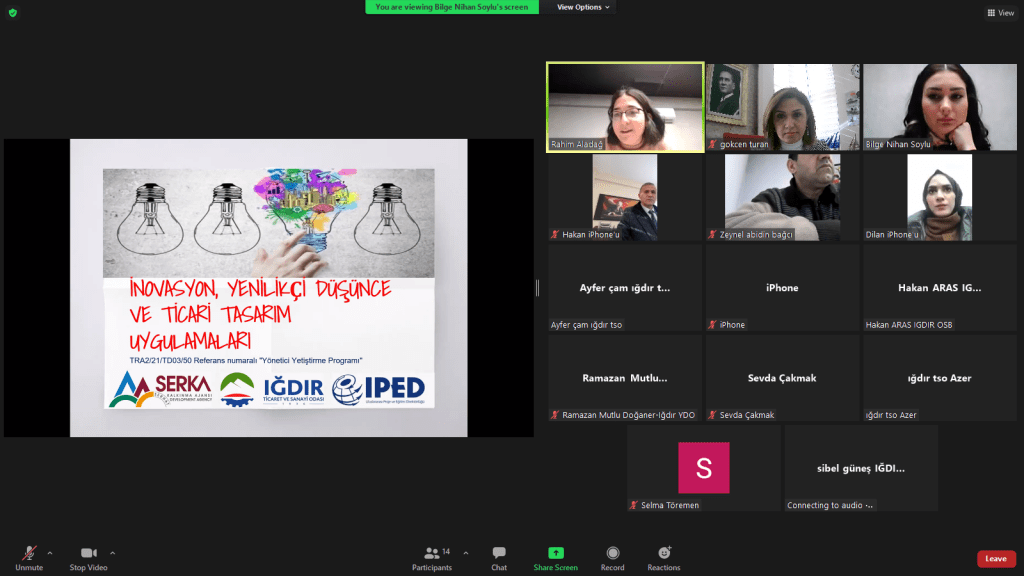Image resolution: width=1024 pixels, height=576 pixels.
Task: Expand video options arrow beside Stop Video
Action: [x=112, y=552]
